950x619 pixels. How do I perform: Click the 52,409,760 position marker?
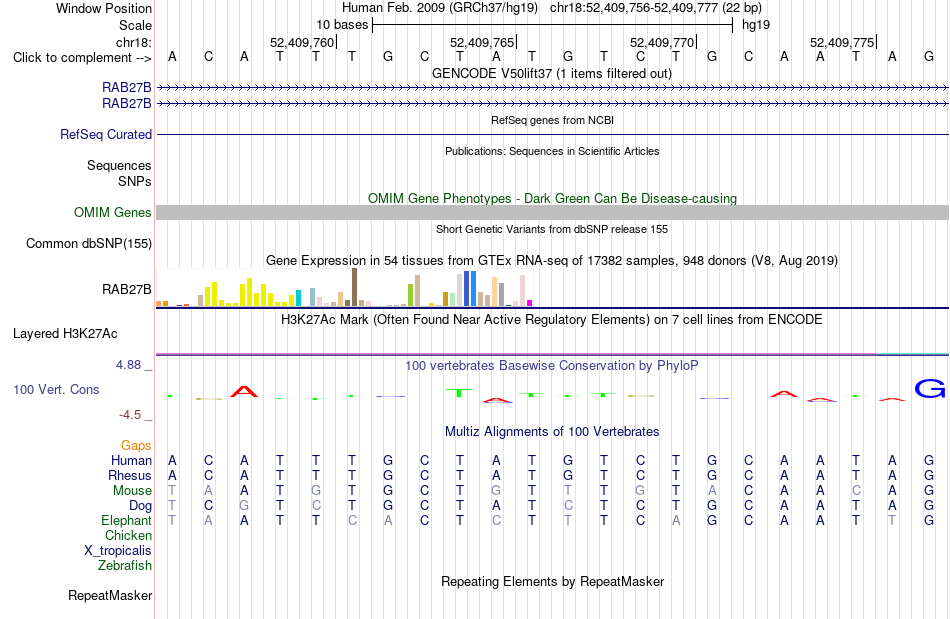coord(302,42)
